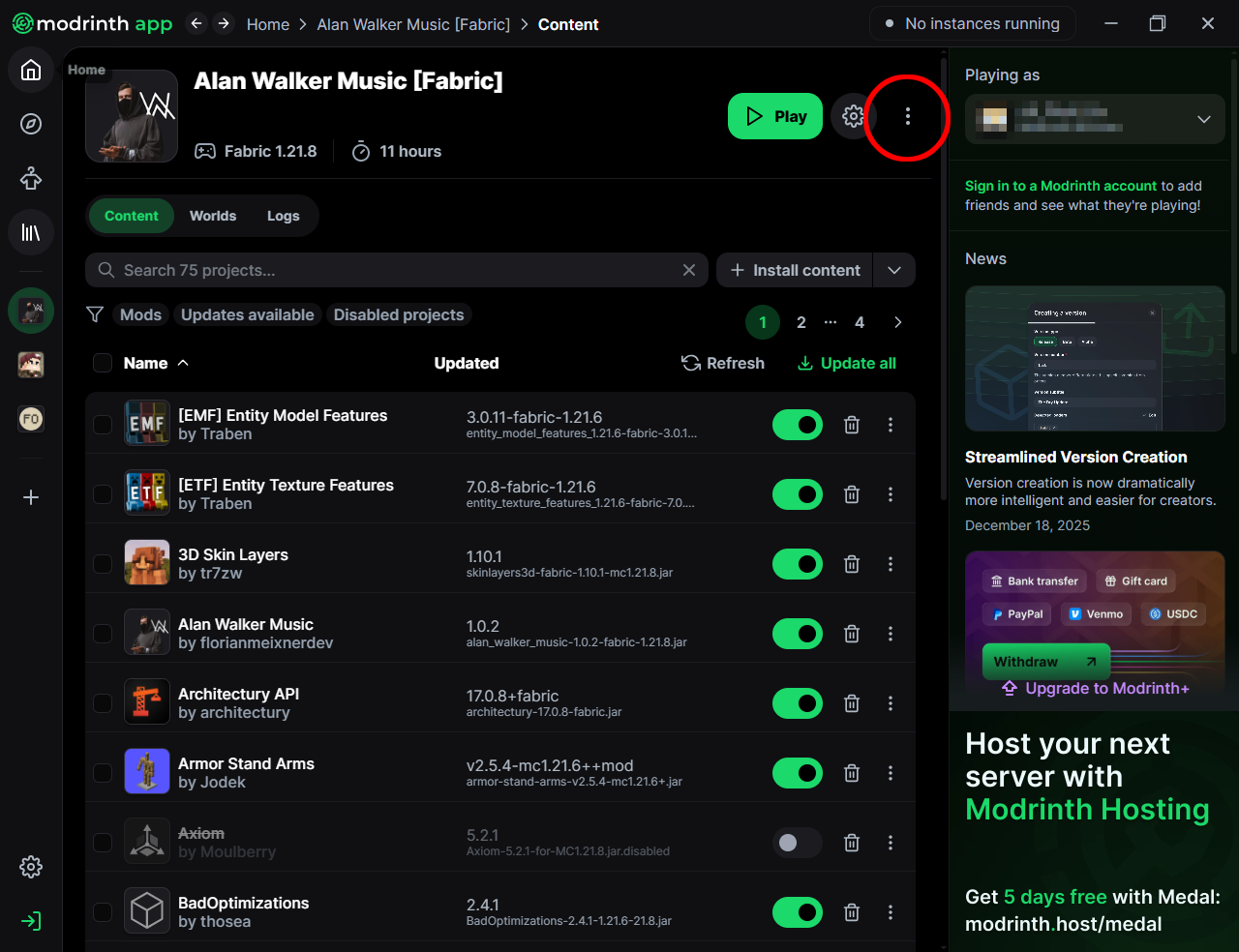
Task: Delete the Axiom mod
Action: 852,843
